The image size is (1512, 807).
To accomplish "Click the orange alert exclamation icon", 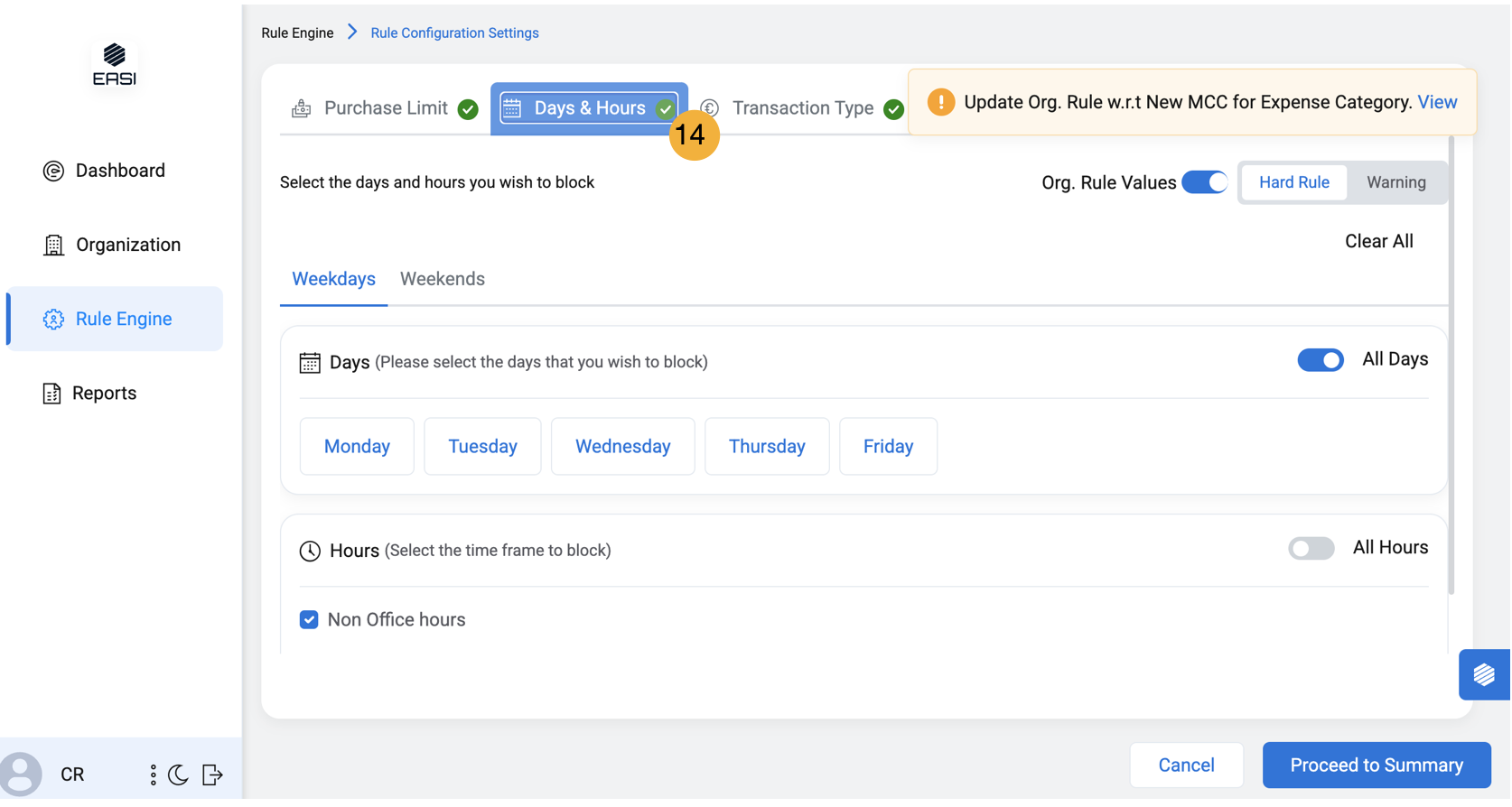I will (940, 102).
